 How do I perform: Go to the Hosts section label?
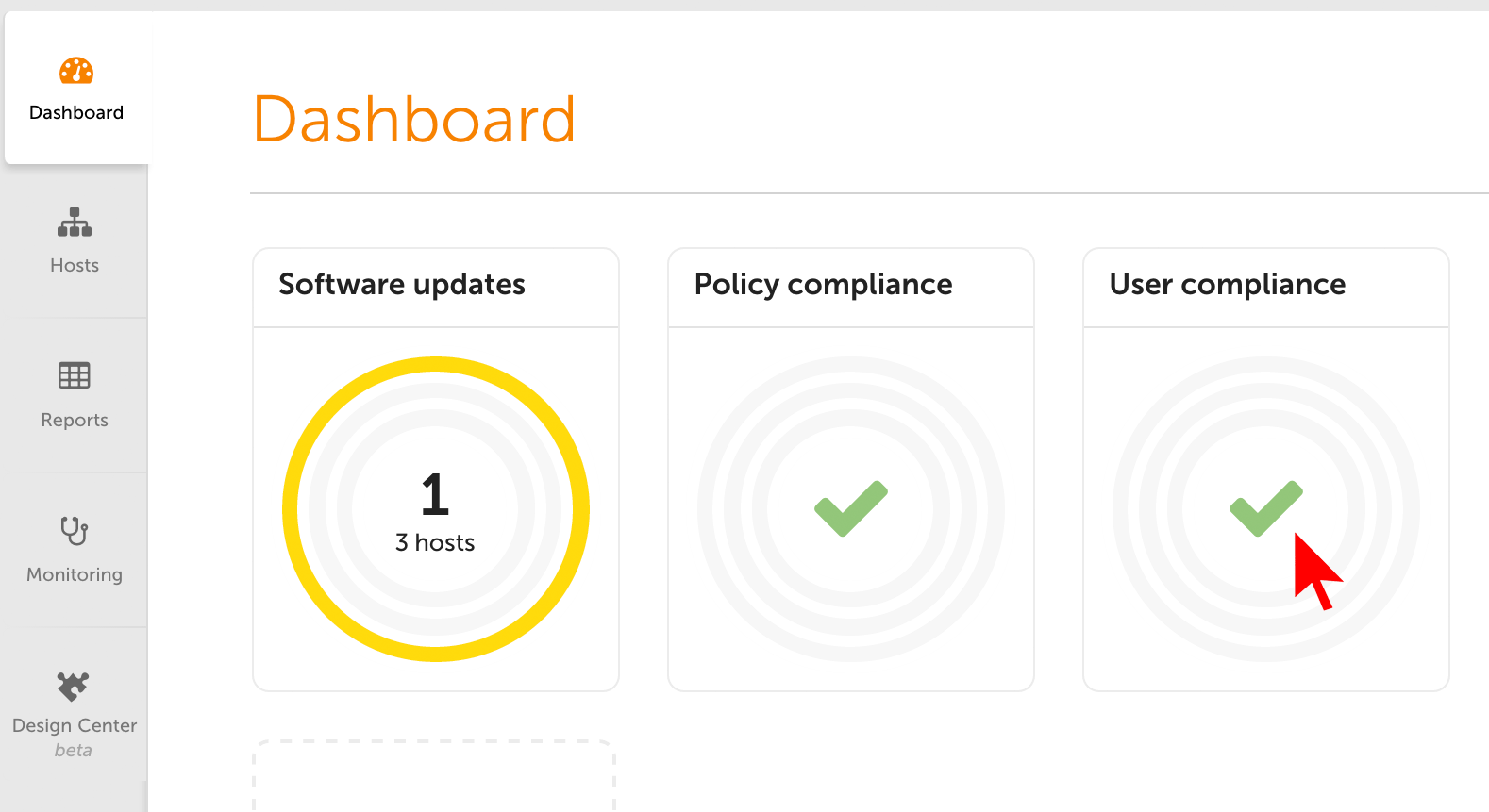[x=75, y=266]
